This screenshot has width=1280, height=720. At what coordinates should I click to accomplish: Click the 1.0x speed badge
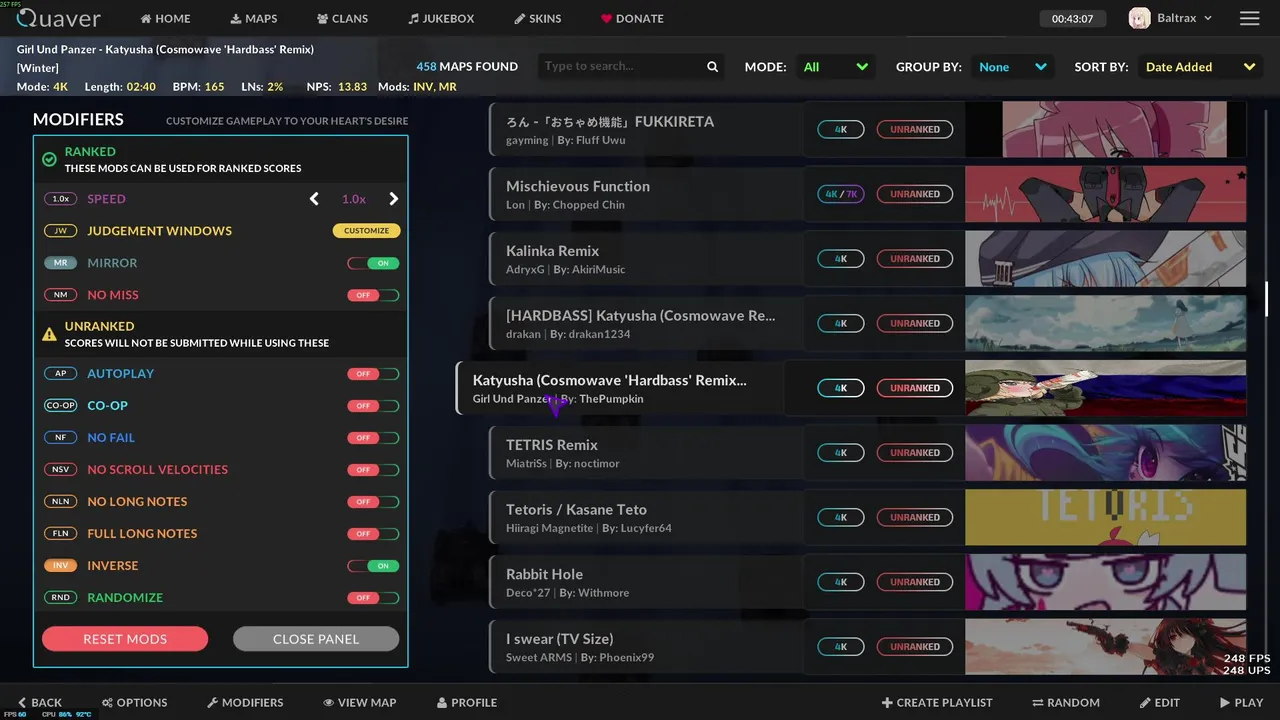point(61,199)
